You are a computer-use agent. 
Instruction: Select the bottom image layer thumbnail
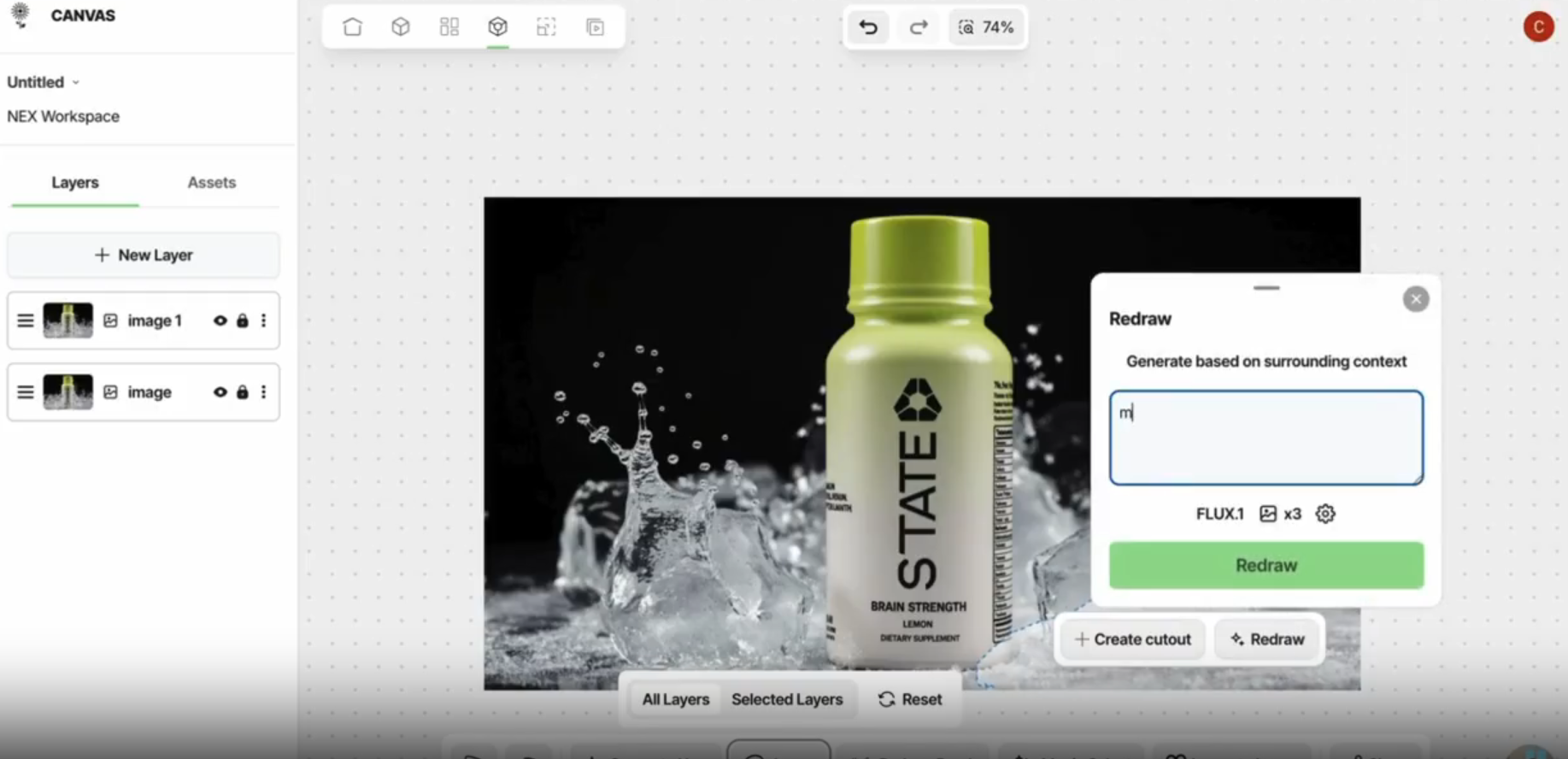pyautogui.click(x=68, y=391)
